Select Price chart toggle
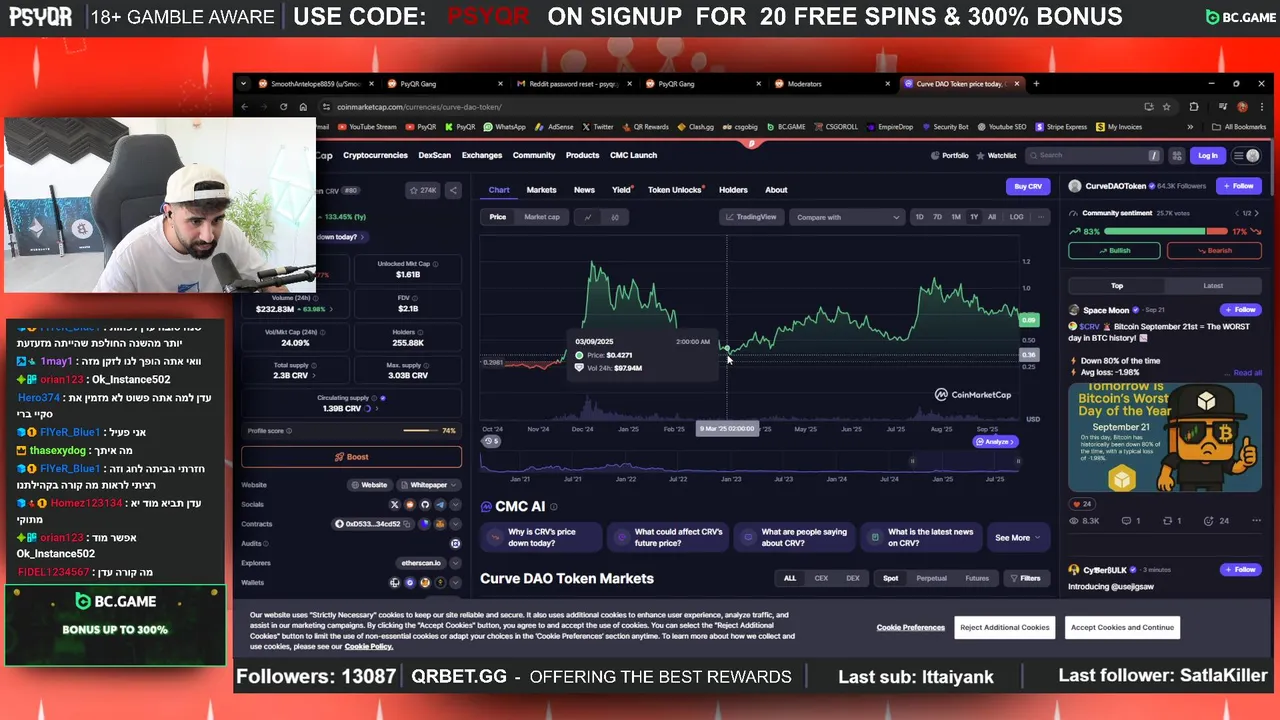The image size is (1280, 720). click(x=498, y=217)
